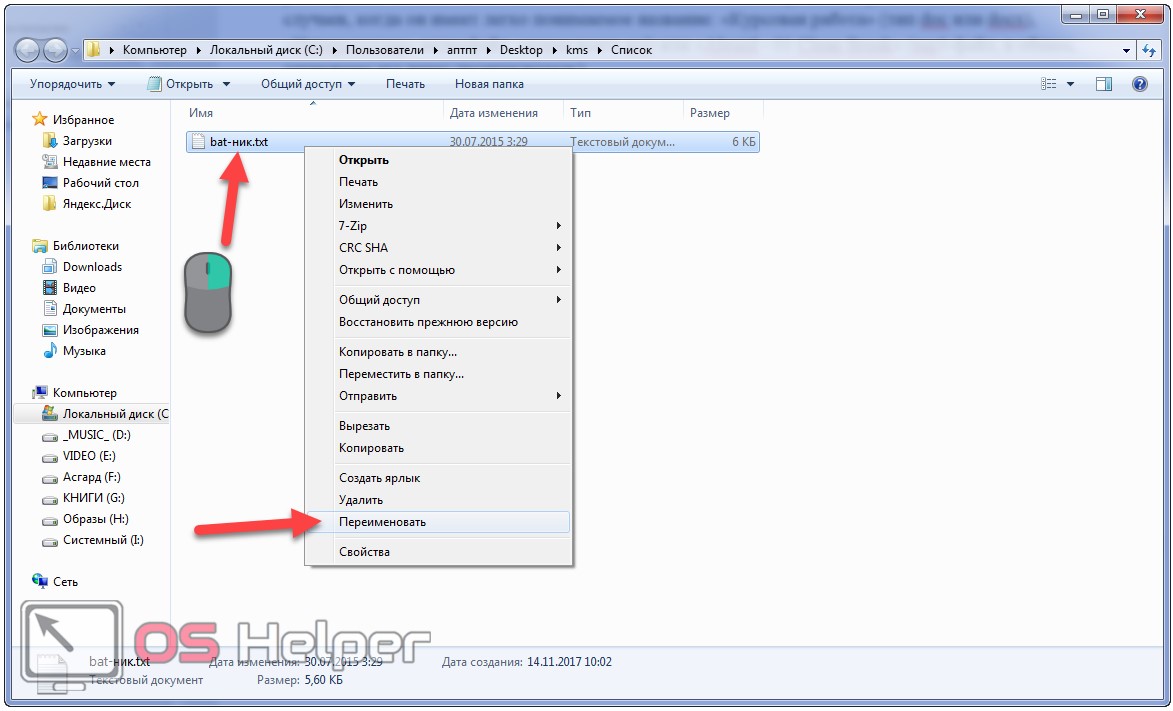The width and height of the screenshot is (1173, 711).
Task: Open Яндекс.Диск folder in sidebar
Action: (97, 204)
